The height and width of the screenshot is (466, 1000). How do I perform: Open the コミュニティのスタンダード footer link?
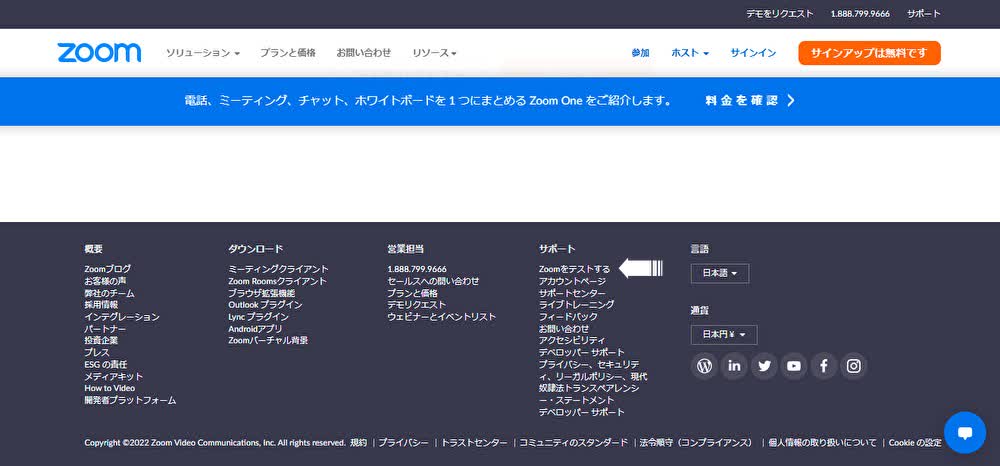point(573,442)
